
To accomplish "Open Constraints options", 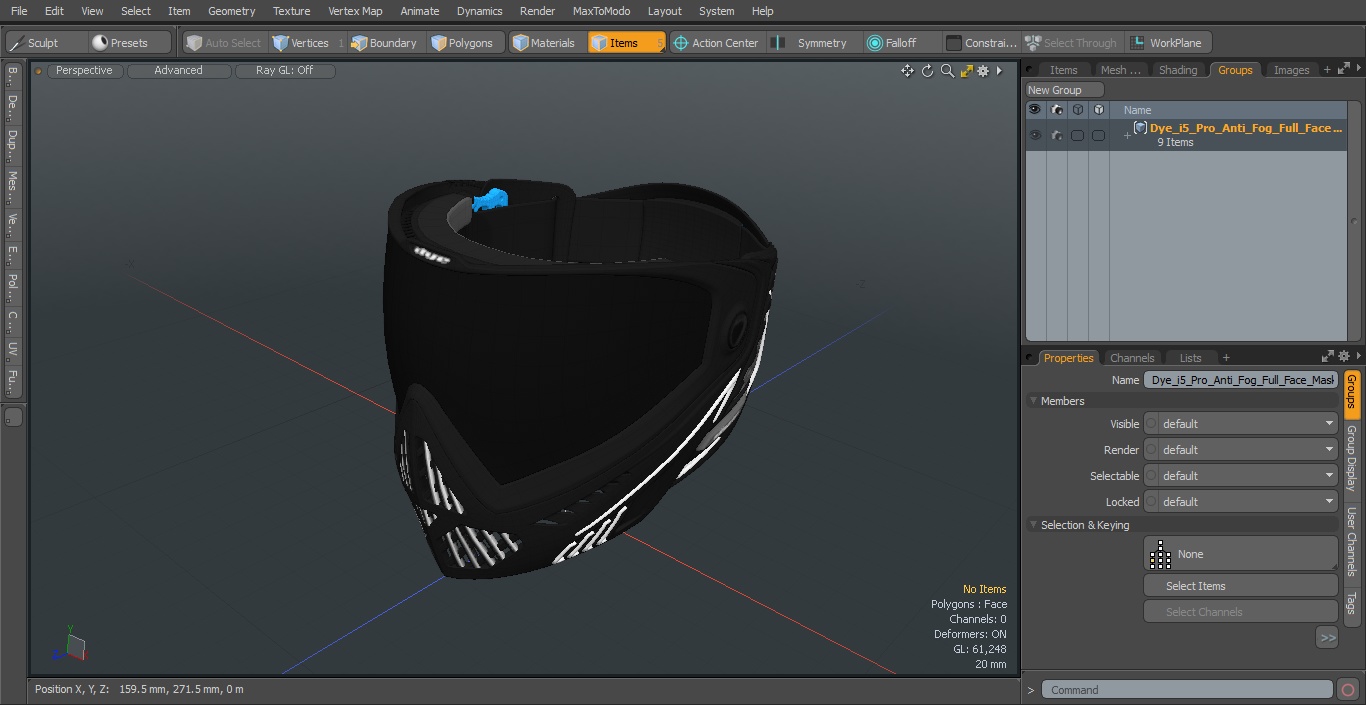I will coord(982,43).
